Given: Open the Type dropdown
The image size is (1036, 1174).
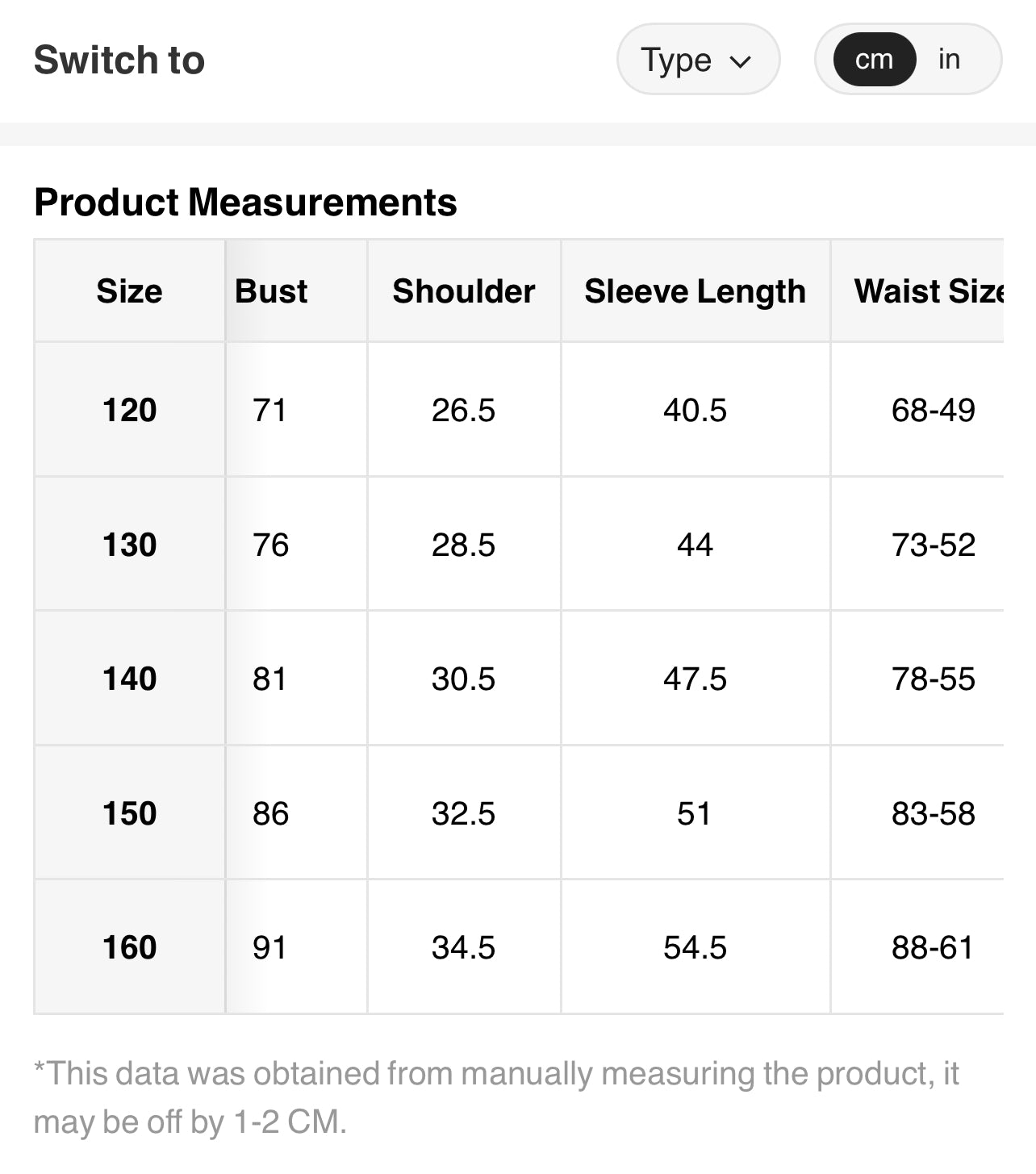Looking at the screenshot, I should [x=697, y=60].
